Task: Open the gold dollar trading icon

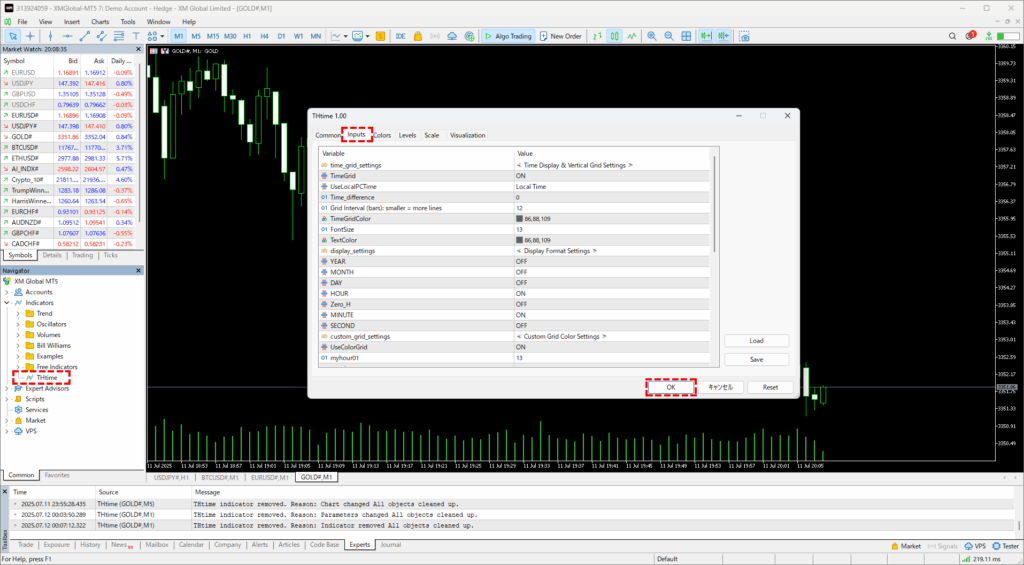Action: [x=380, y=36]
